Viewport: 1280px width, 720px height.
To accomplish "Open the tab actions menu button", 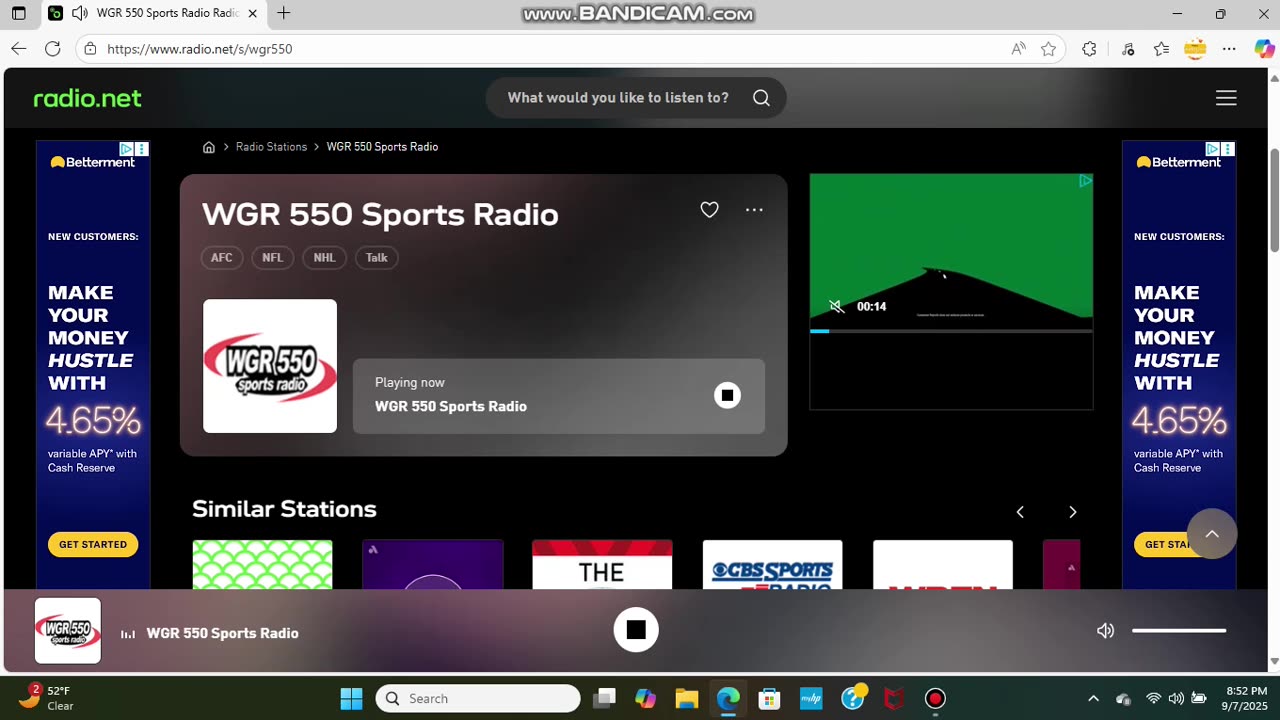I will pos(19,14).
